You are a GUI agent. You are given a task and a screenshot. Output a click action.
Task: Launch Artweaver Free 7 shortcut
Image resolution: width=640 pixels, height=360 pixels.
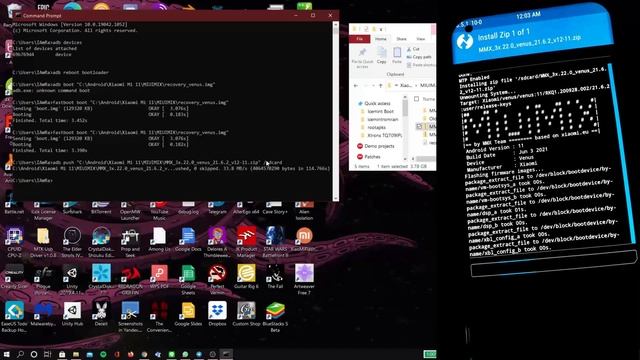304,280
